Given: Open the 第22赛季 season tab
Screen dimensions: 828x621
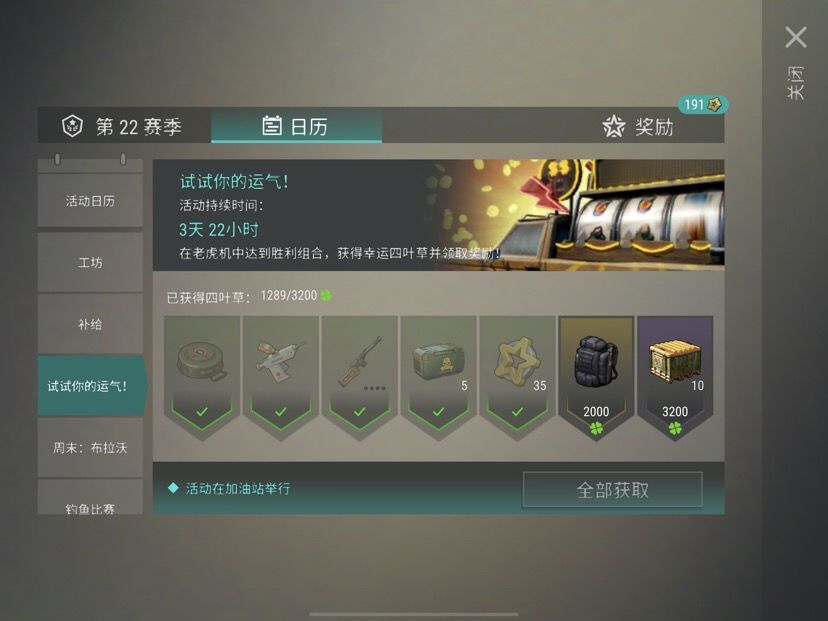Looking at the screenshot, I should point(124,126).
